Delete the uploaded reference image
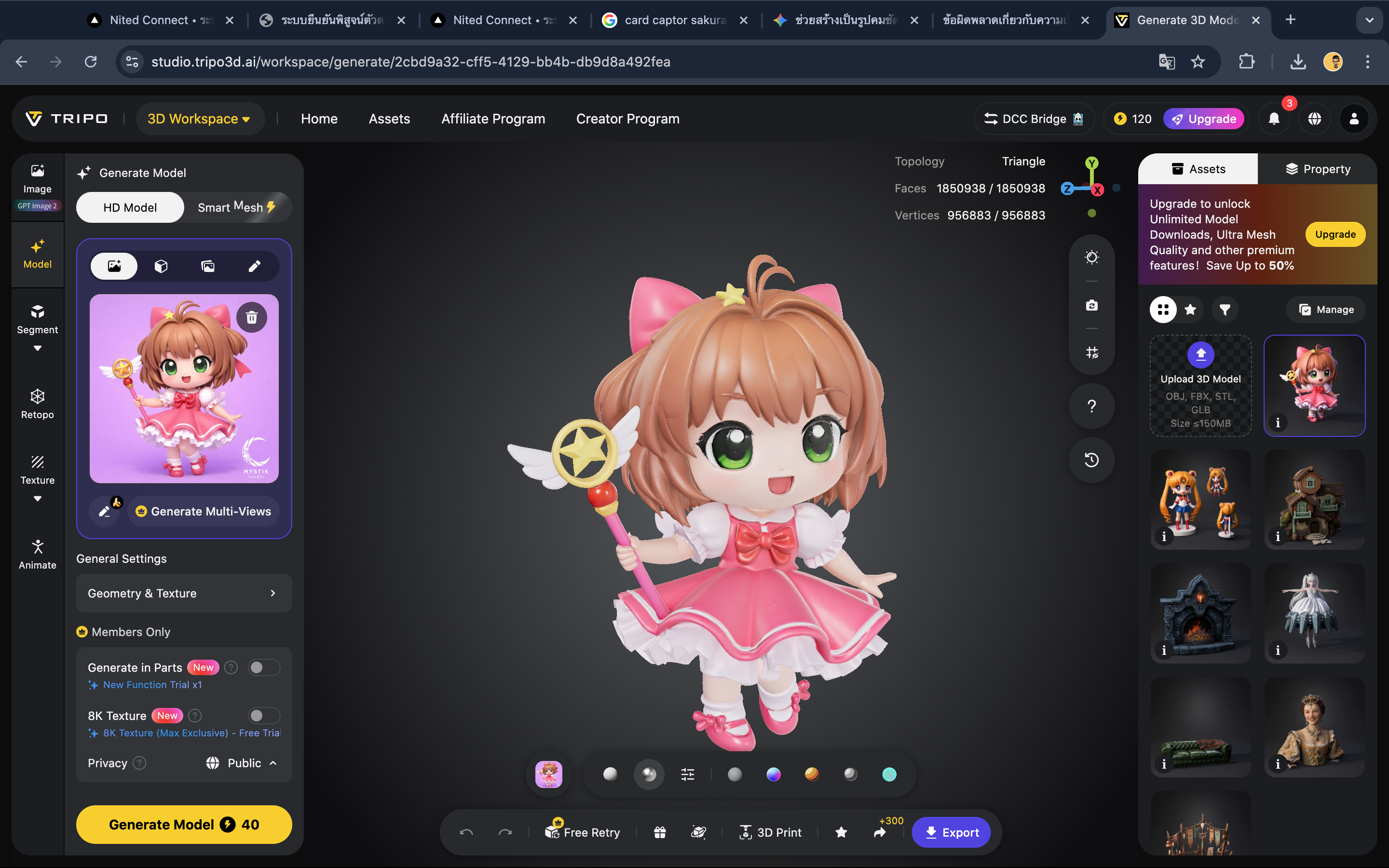This screenshot has width=1389, height=868. click(251, 317)
